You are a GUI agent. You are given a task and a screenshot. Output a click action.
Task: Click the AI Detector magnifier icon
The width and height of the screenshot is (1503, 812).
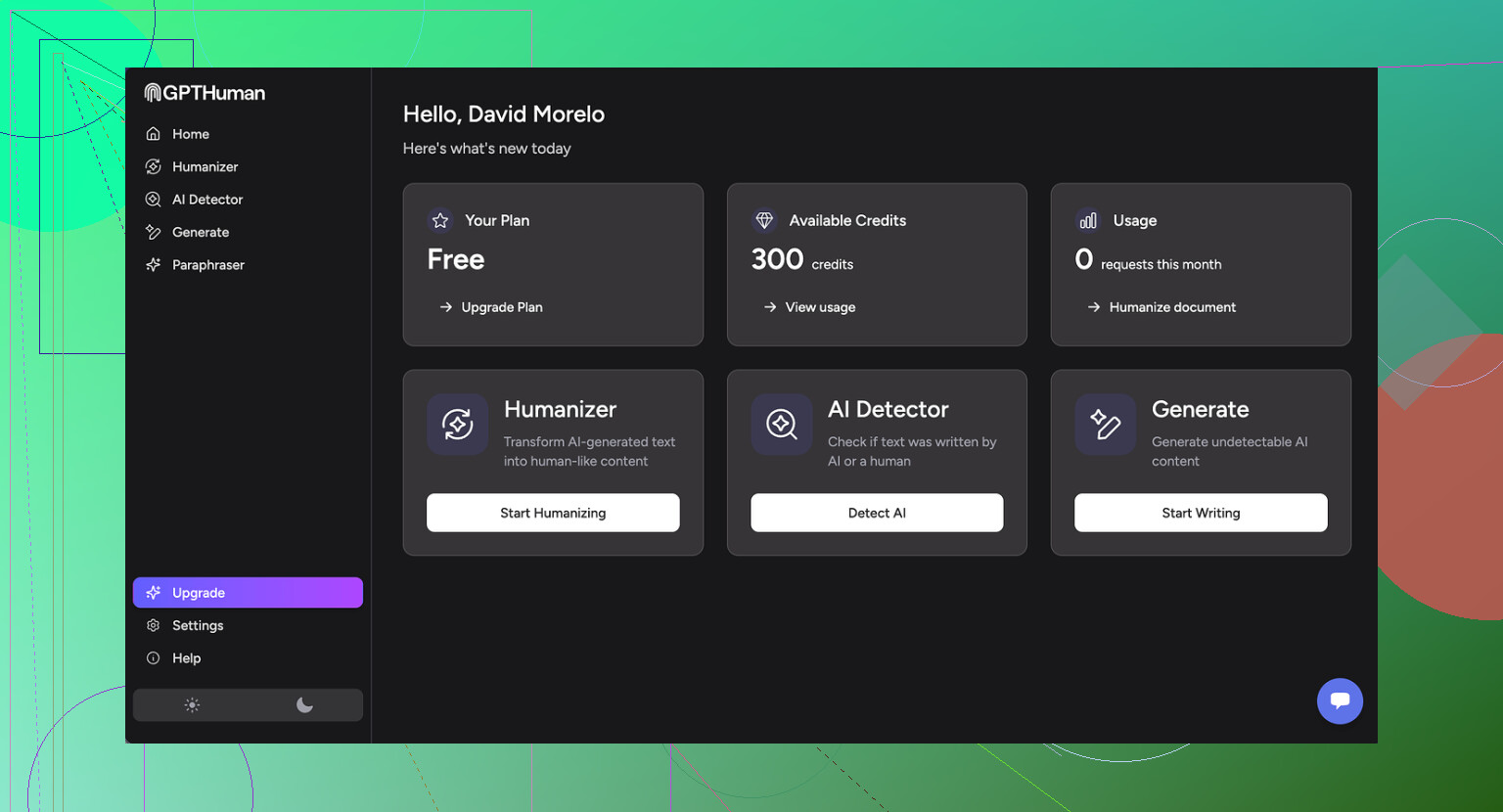tap(781, 425)
